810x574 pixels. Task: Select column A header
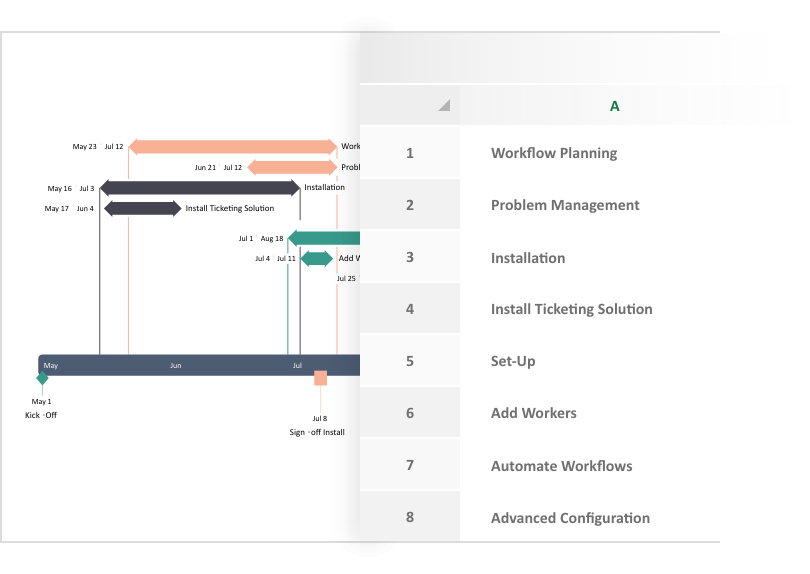(614, 105)
